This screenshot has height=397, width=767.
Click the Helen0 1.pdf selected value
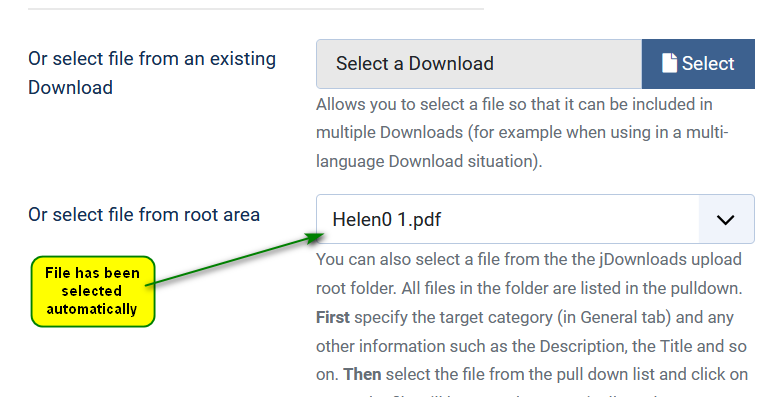pyautogui.click(x=386, y=220)
